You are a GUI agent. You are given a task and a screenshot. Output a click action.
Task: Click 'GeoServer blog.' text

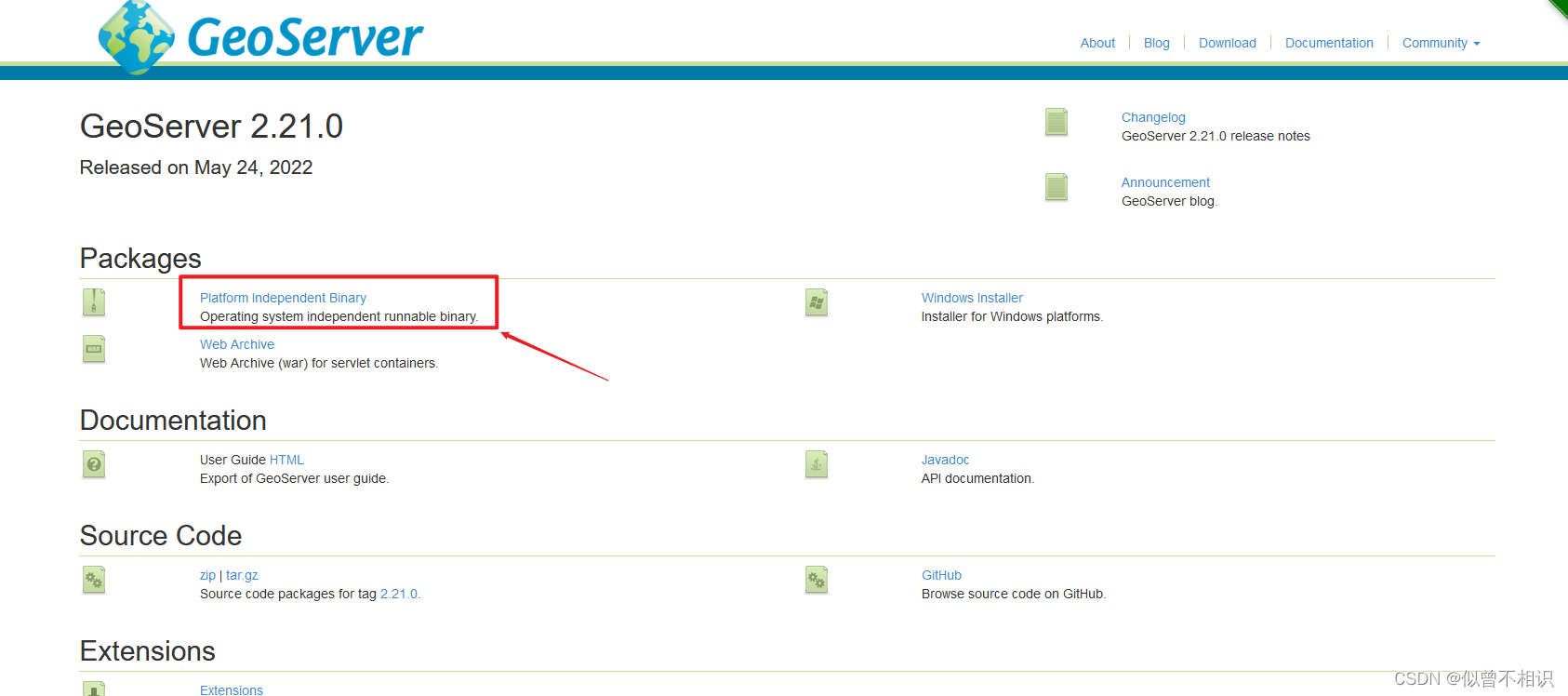[x=1169, y=201]
